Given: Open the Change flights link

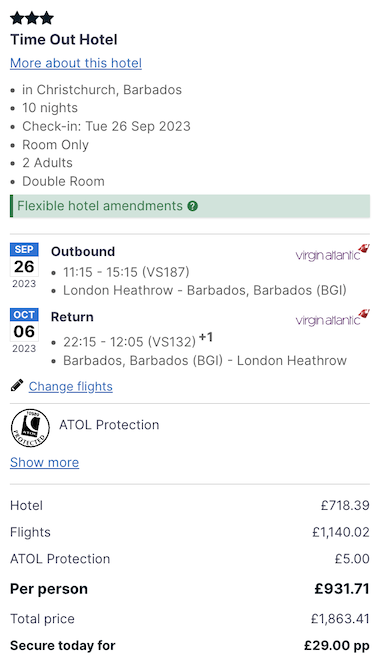Looking at the screenshot, I should [71, 386].
